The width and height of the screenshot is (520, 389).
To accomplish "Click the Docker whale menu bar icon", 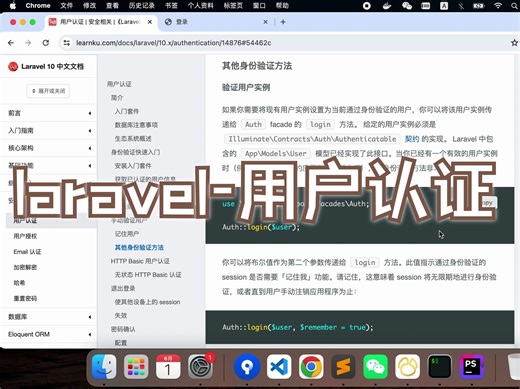I will pyautogui.click(x=387, y=5).
